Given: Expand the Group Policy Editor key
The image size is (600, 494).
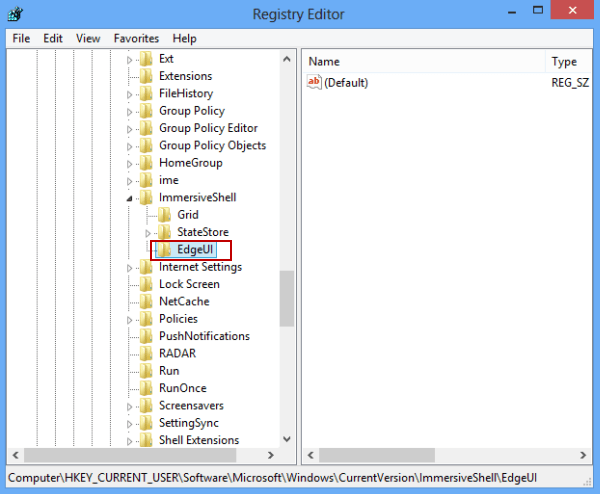Looking at the screenshot, I should coord(129,129).
